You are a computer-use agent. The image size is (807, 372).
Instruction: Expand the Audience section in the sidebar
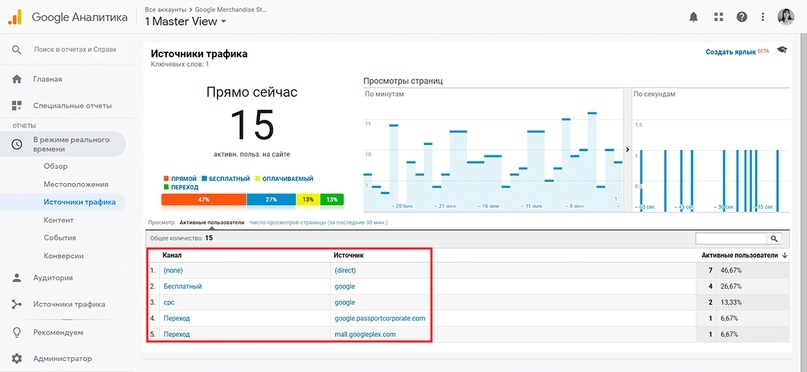pos(52,278)
